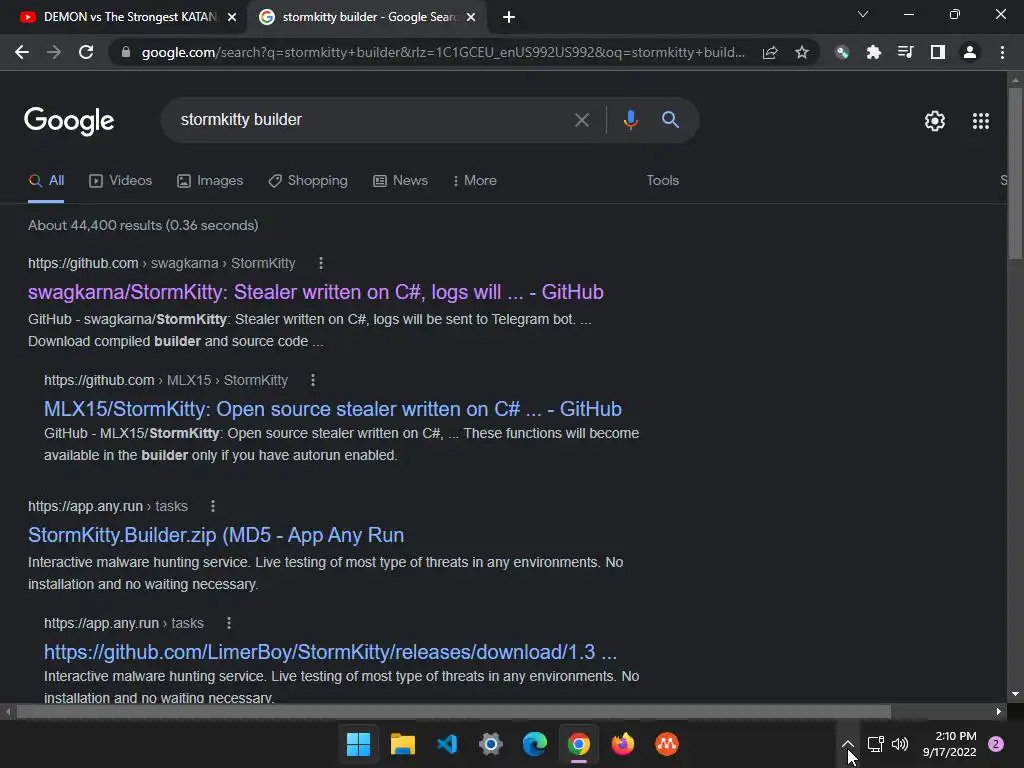Open the notification center badge
Image resolution: width=1024 pixels, height=768 pixels.
(996, 744)
